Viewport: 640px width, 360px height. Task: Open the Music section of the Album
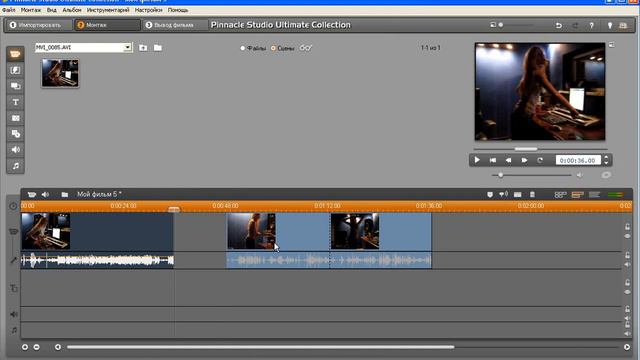(15, 166)
